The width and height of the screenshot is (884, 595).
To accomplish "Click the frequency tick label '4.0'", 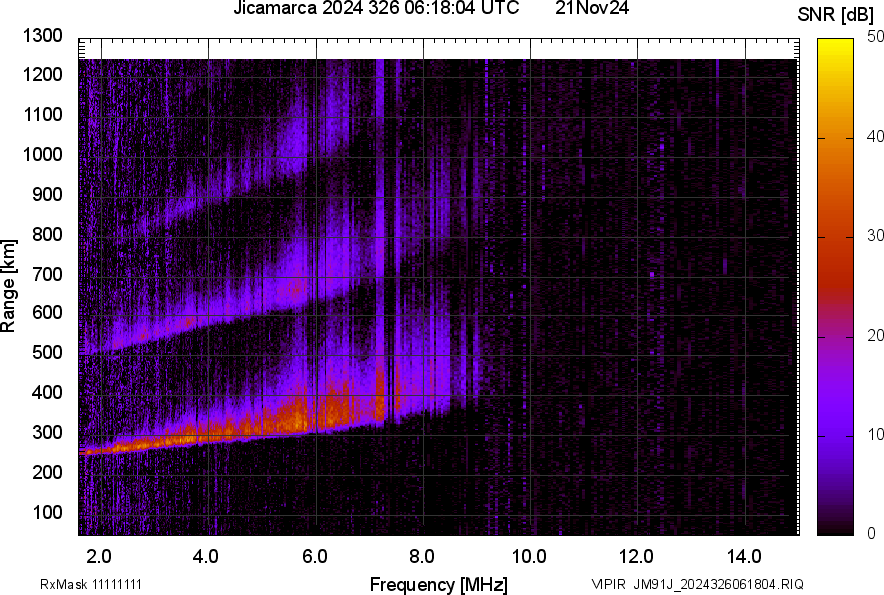I will (x=206, y=556).
